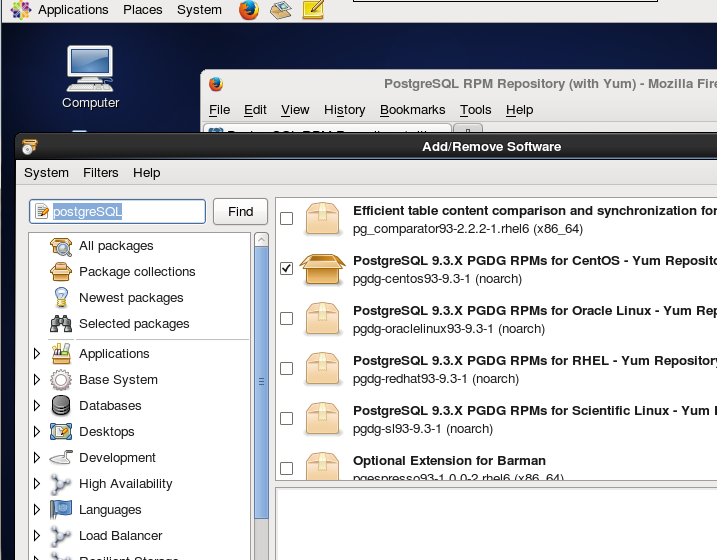This screenshot has height=560, width=717.
Task: Click the scroll-up arrow of the category list
Action: pos(261,240)
